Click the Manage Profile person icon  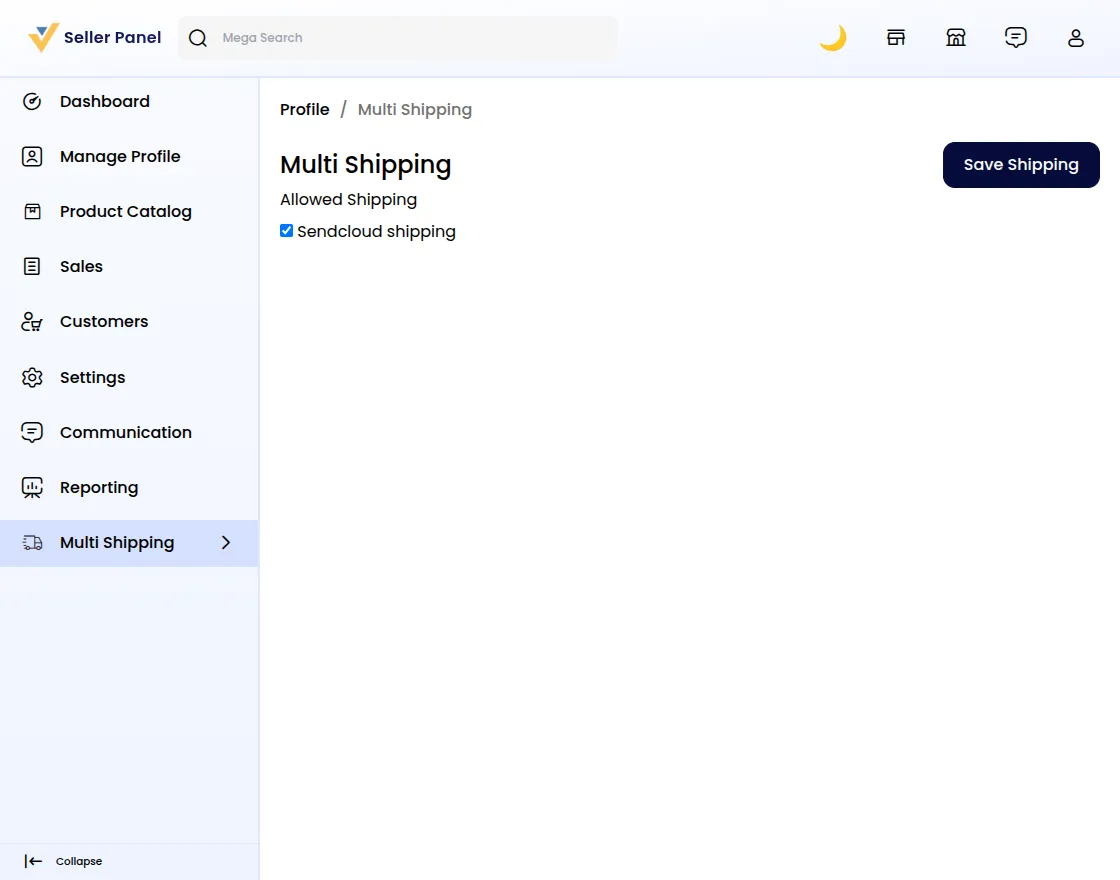point(32,156)
